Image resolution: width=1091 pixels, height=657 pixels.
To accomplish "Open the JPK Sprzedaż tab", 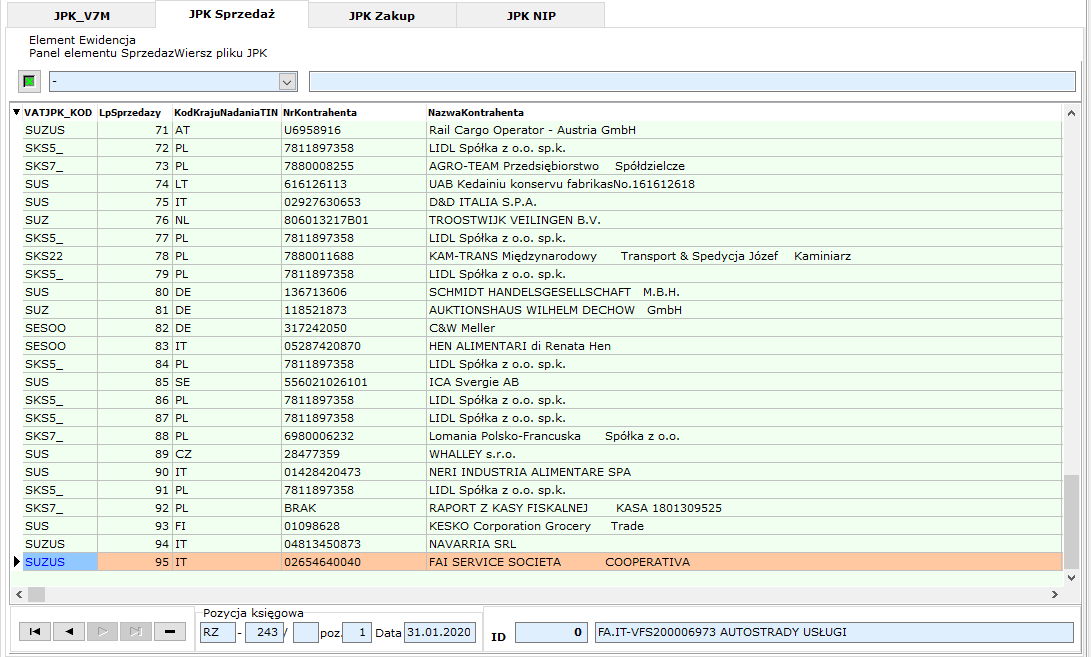I will tap(232, 14).
